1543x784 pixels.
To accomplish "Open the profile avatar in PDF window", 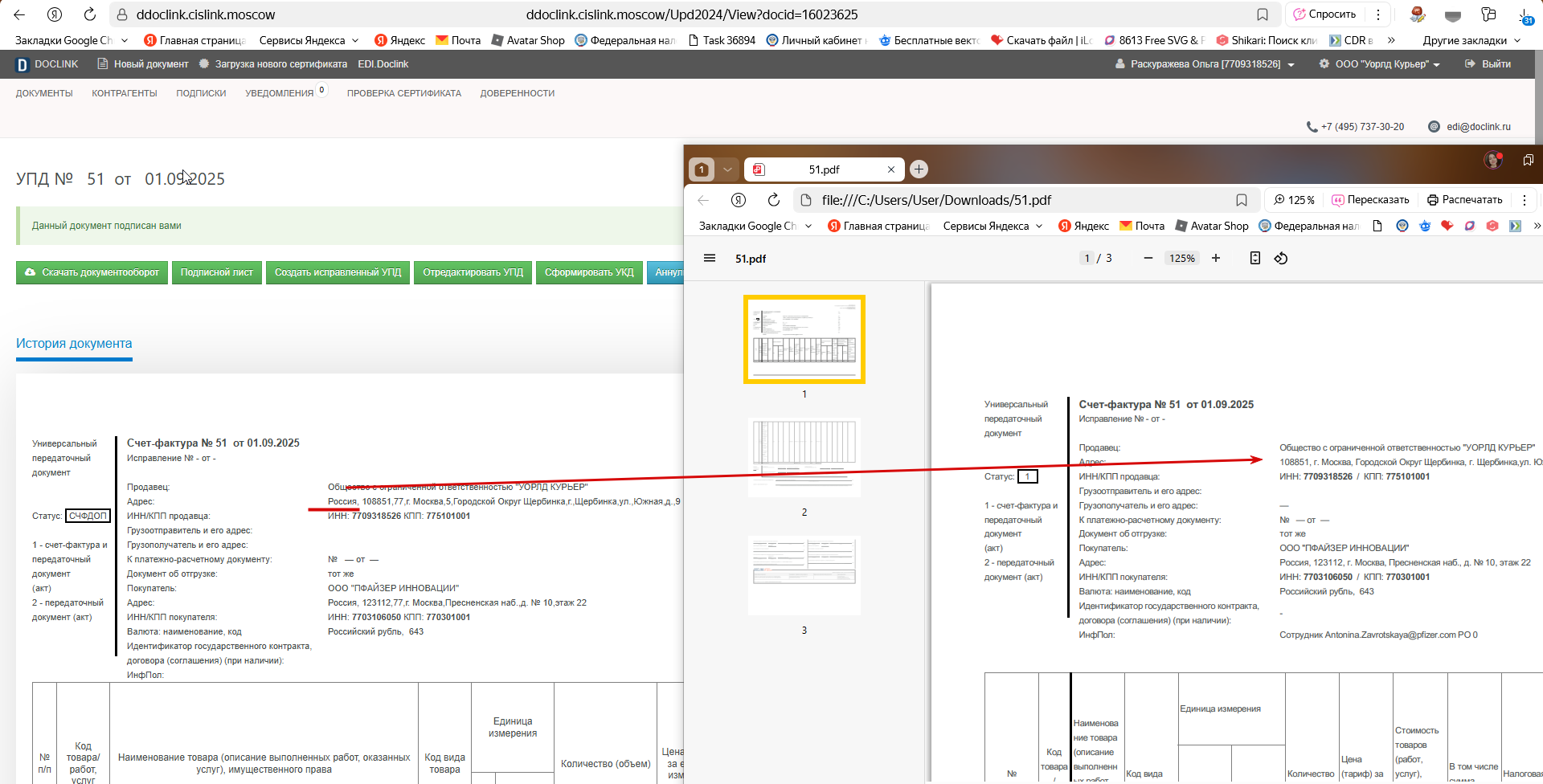I will pyautogui.click(x=1493, y=160).
